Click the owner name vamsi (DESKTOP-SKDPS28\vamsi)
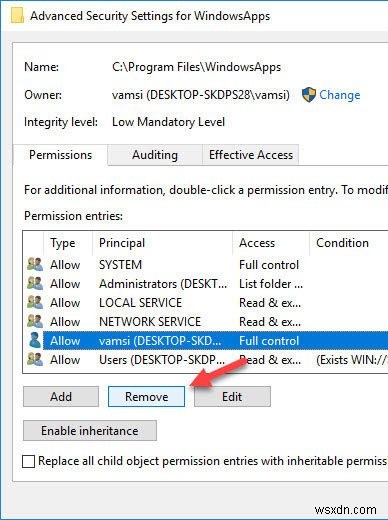 coord(201,95)
